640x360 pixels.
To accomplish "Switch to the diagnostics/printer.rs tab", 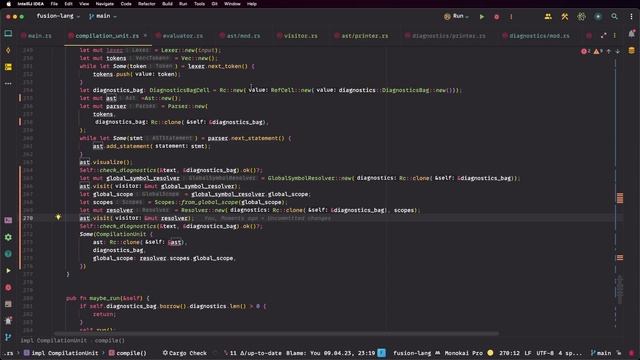I will pos(445,36).
